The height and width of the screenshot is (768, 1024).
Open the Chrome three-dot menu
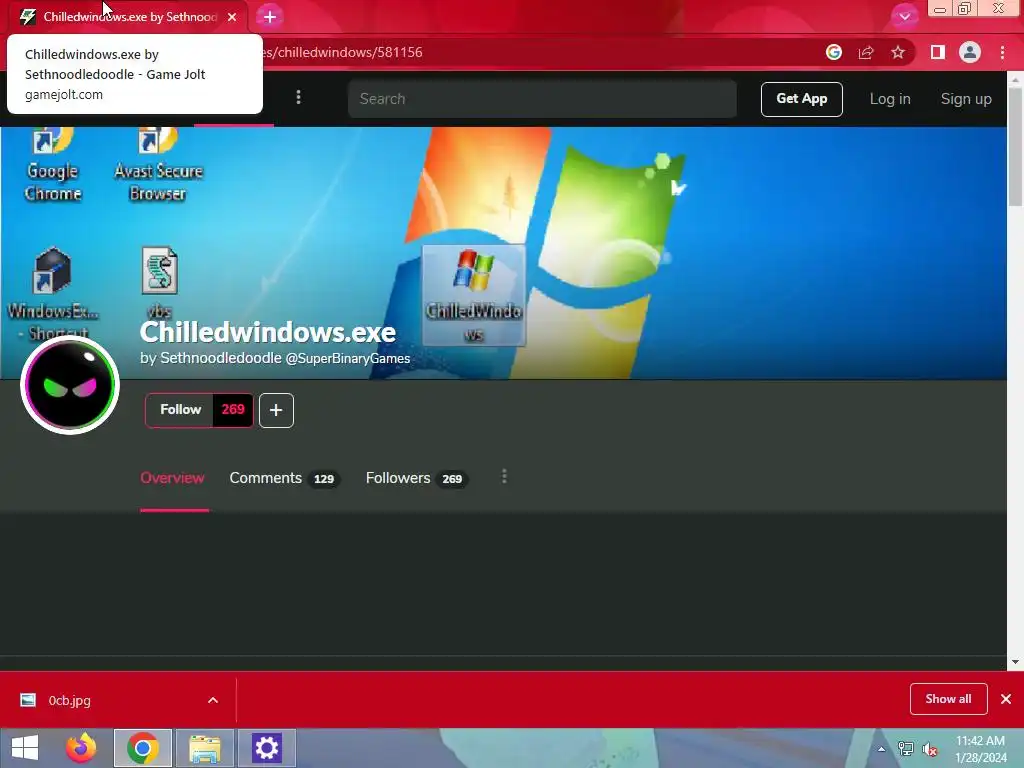pos(1002,52)
